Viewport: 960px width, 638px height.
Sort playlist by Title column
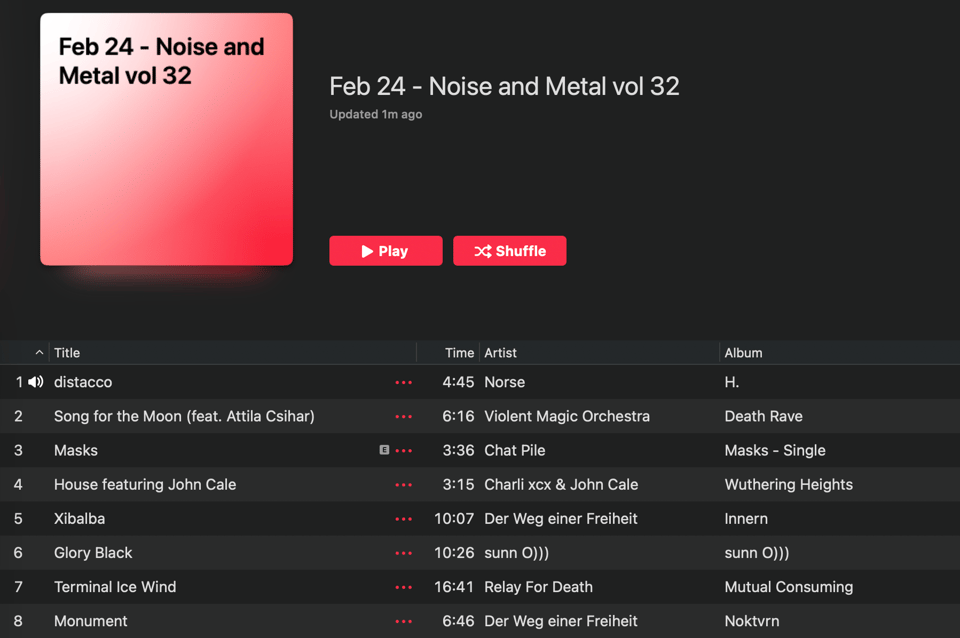coord(67,353)
